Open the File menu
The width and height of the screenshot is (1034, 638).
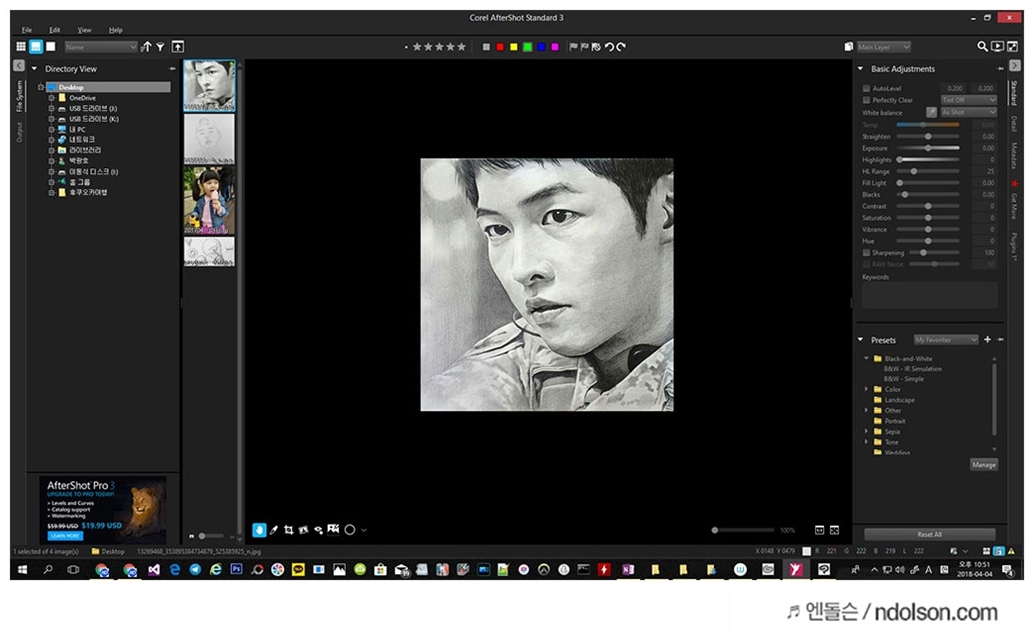click(26, 30)
